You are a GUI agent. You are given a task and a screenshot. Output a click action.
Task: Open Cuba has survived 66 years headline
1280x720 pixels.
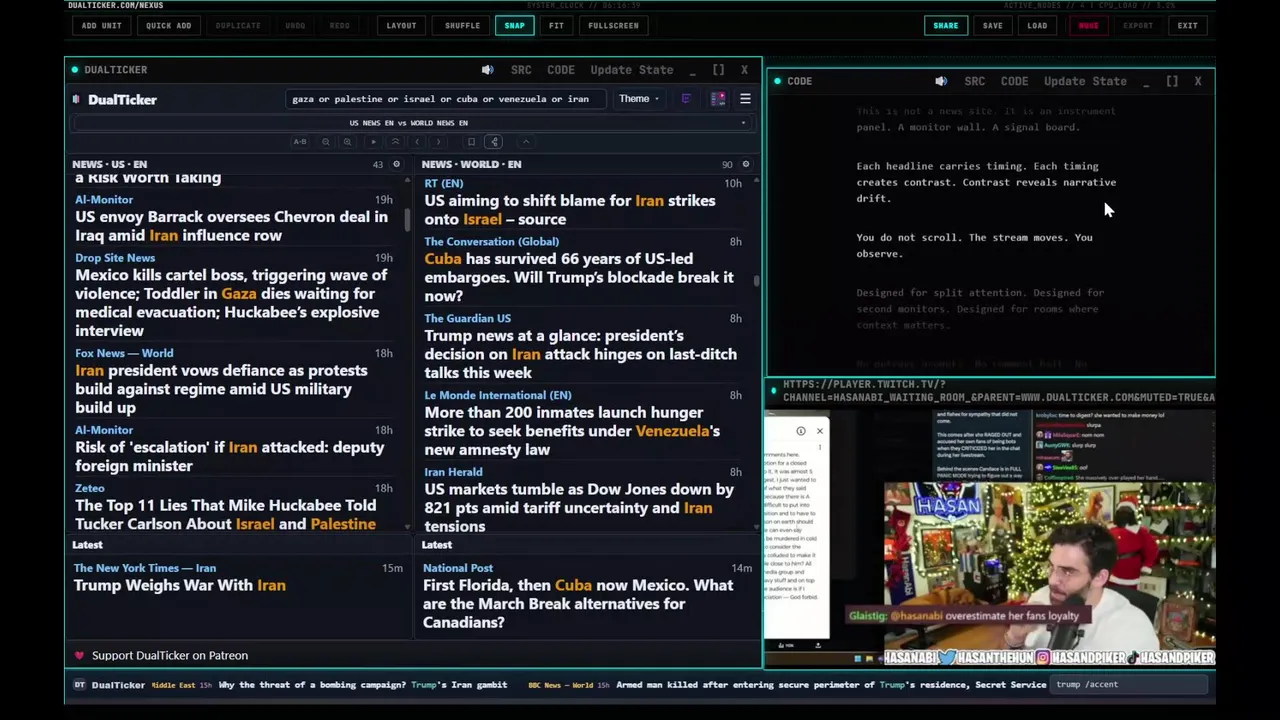579,277
